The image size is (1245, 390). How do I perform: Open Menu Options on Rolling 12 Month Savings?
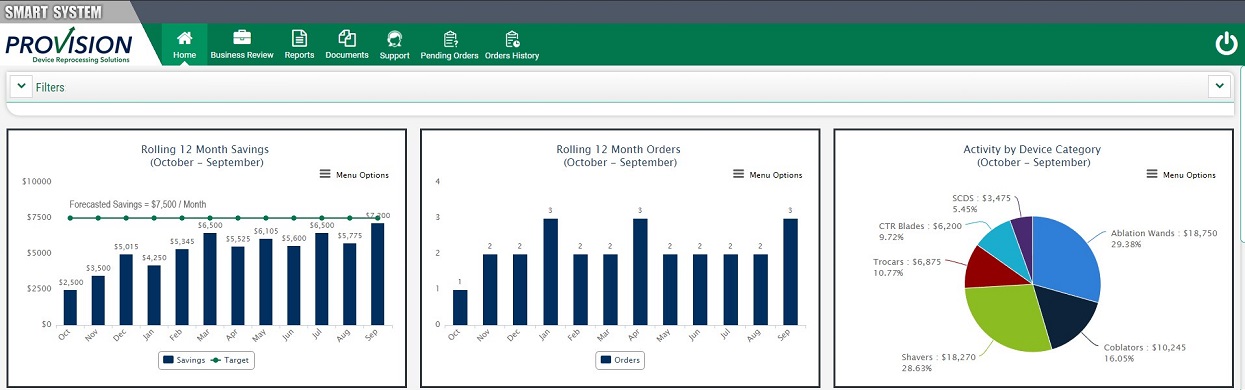[x=354, y=175]
